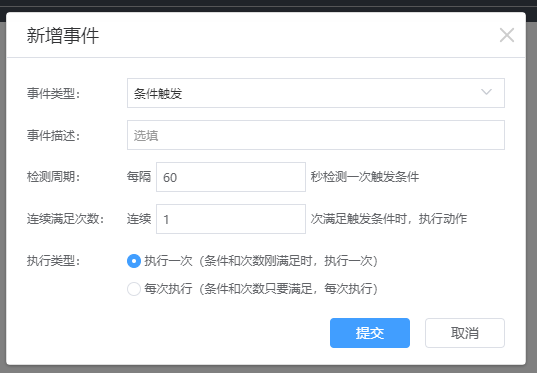Open the 条件触发 event type combo box
The height and width of the screenshot is (373, 537).
tap(316, 93)
